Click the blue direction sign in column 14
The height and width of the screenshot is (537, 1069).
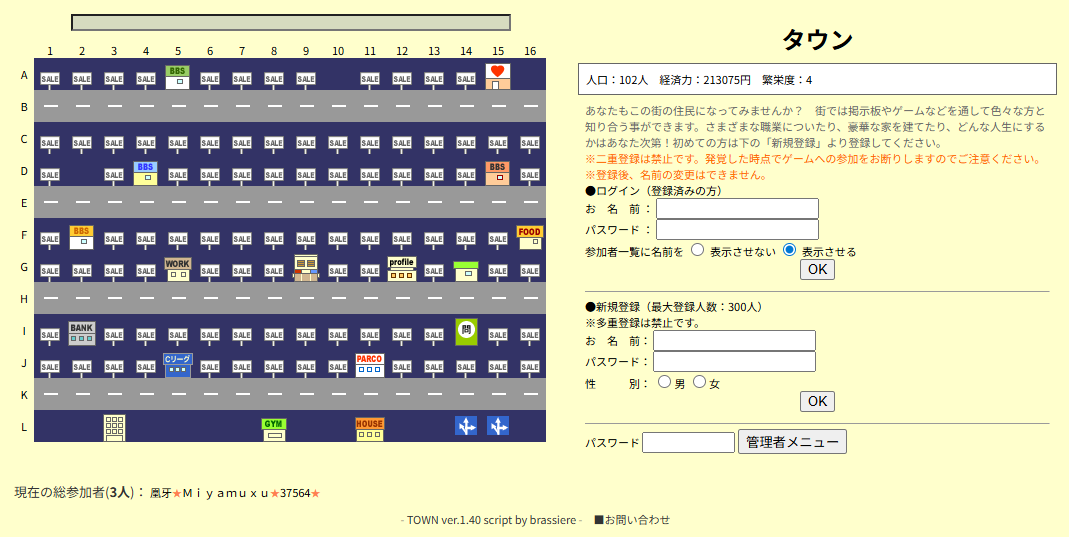[466, 426]
